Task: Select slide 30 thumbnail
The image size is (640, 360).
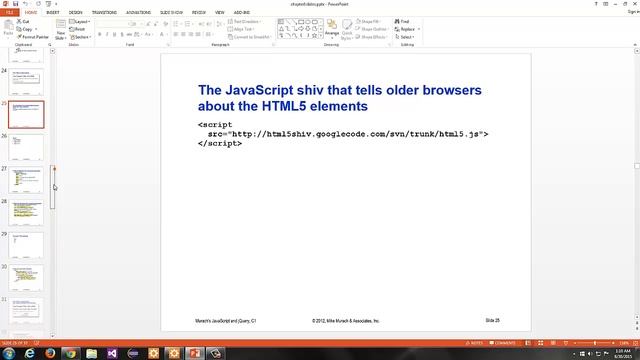Action: pos(26,278)
